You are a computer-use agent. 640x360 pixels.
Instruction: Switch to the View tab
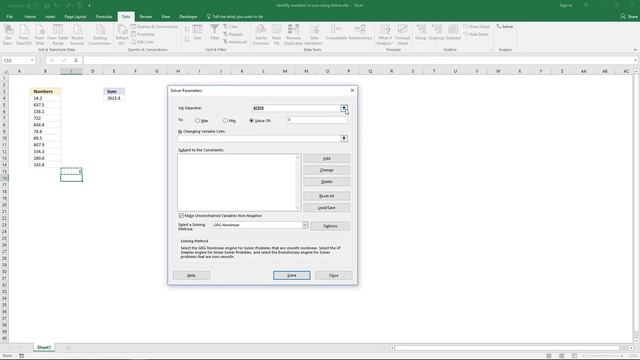[166, 17]
